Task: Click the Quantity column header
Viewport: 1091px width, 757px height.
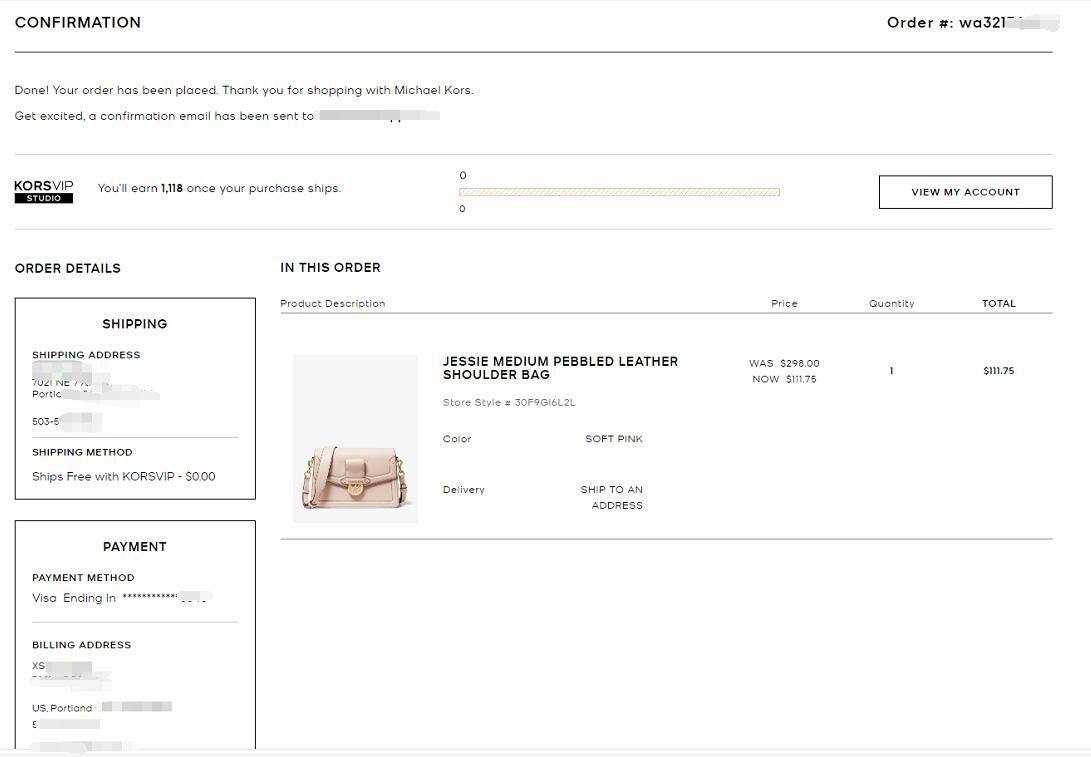Action: [x=891, y=304]
